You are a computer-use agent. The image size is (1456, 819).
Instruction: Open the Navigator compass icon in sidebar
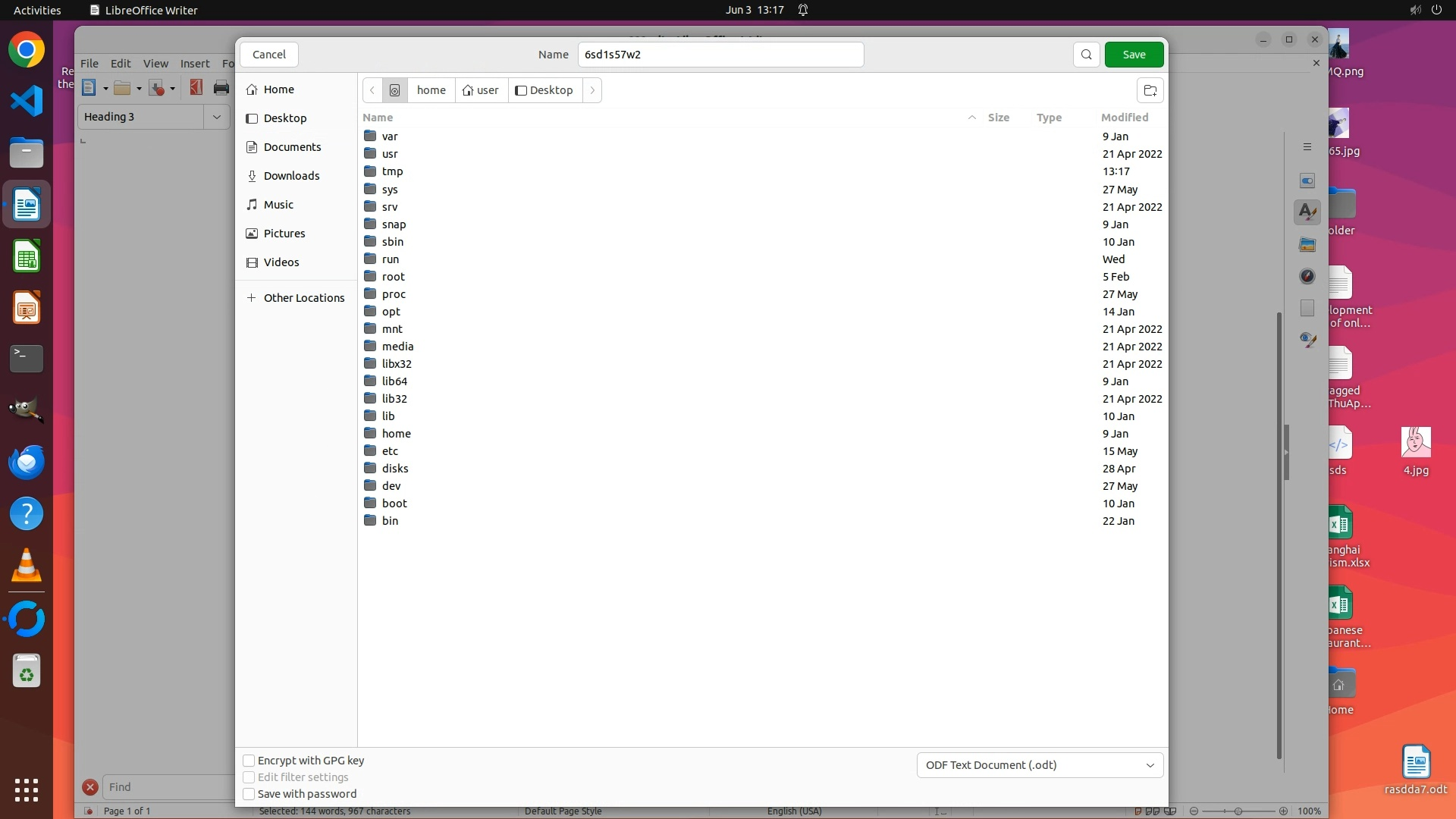[x=1307, y=276]
